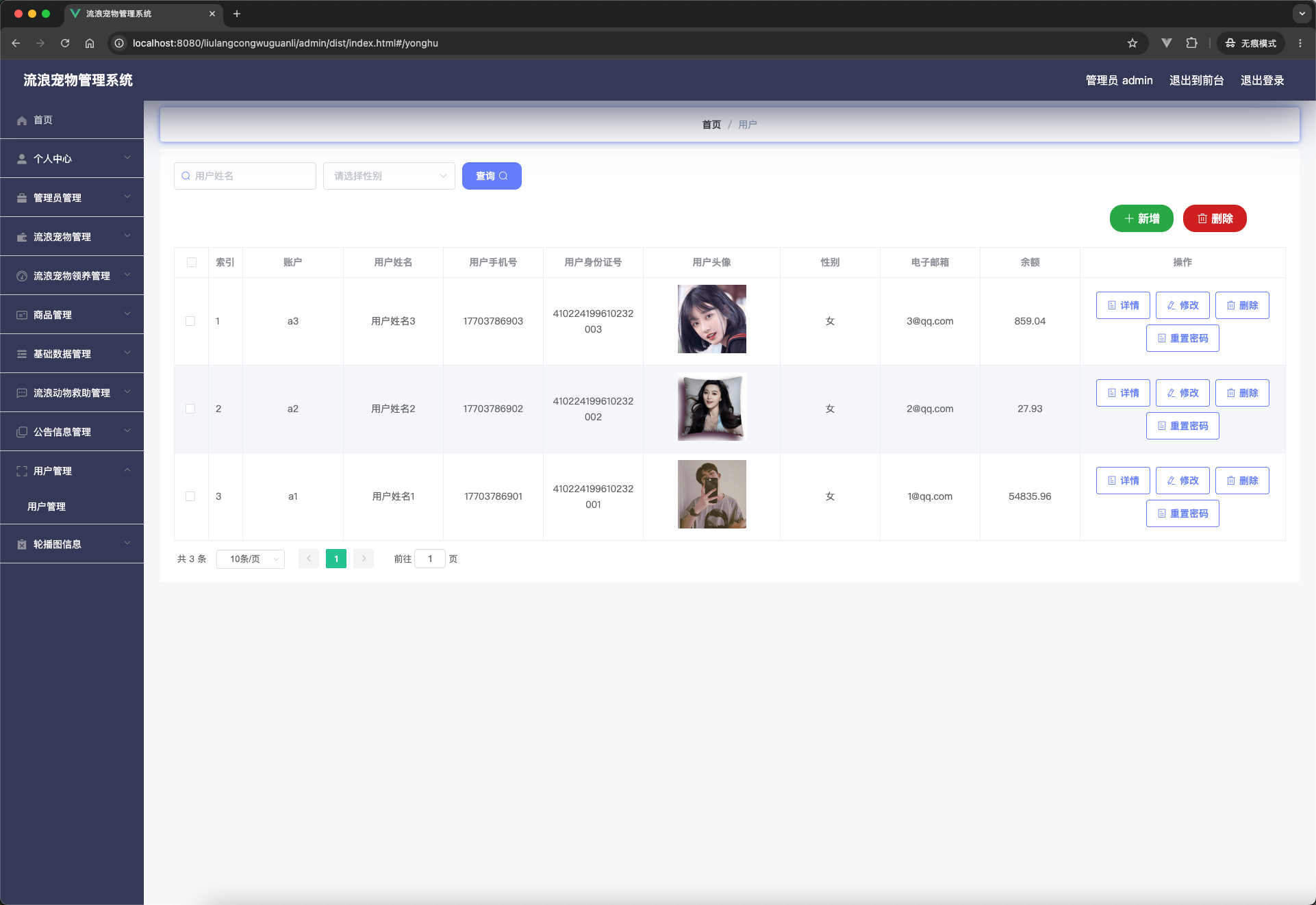Click the bracket icon beside 用户管理

(x=22, y=471)
